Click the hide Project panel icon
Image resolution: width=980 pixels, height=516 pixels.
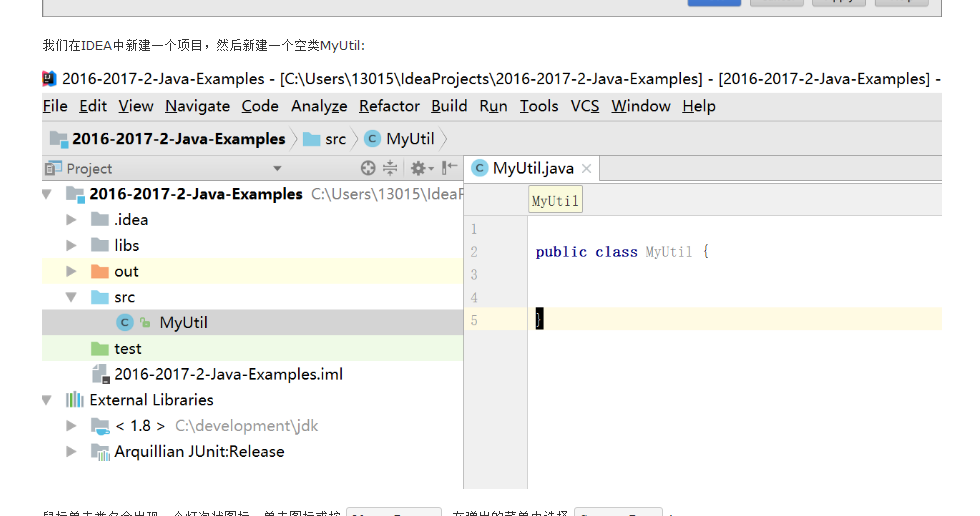(x=449, y=168)
